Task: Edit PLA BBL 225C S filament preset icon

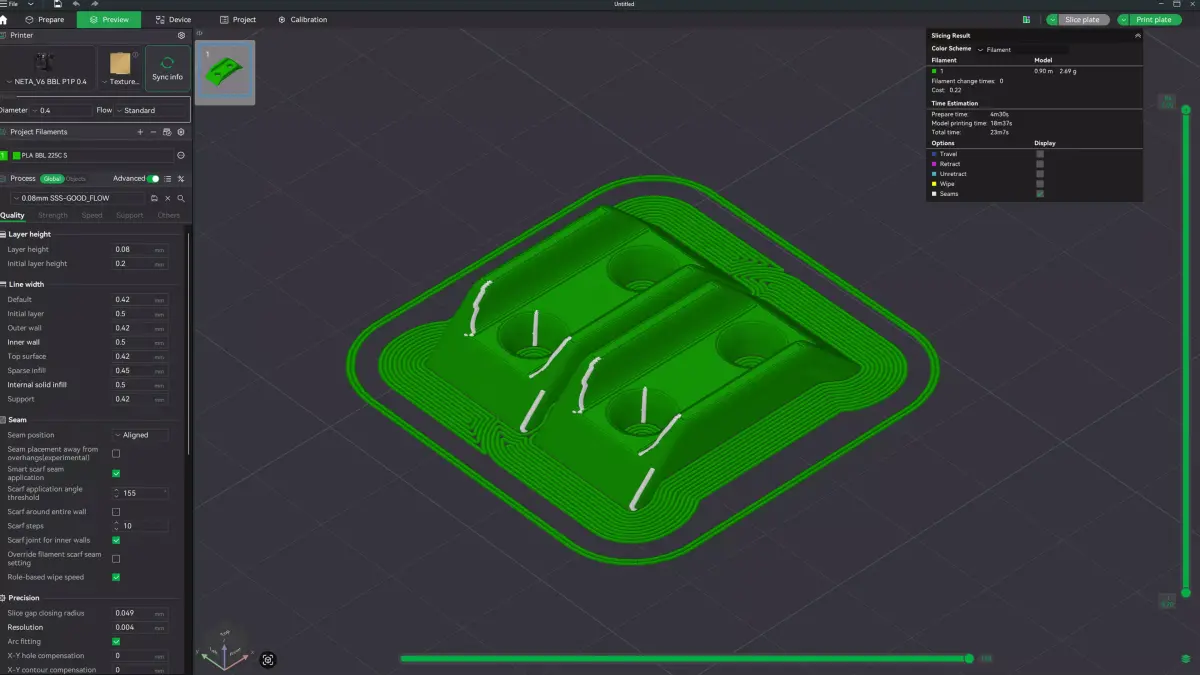Action: 181,155
